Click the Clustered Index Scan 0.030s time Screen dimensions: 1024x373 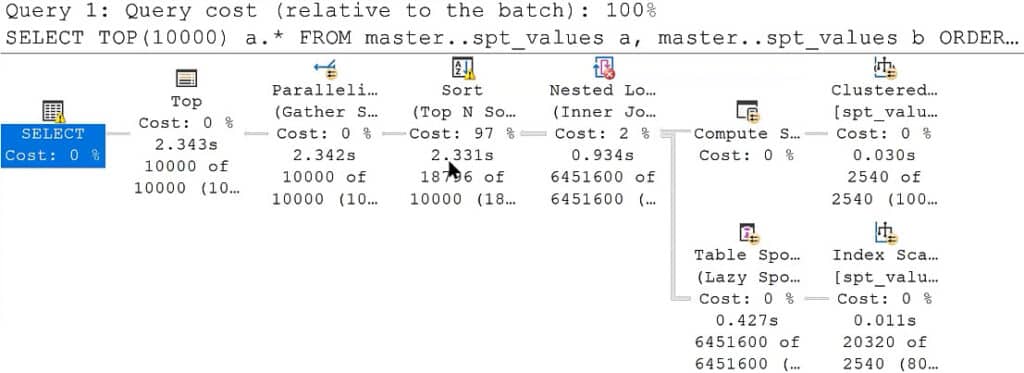[884, 155]
